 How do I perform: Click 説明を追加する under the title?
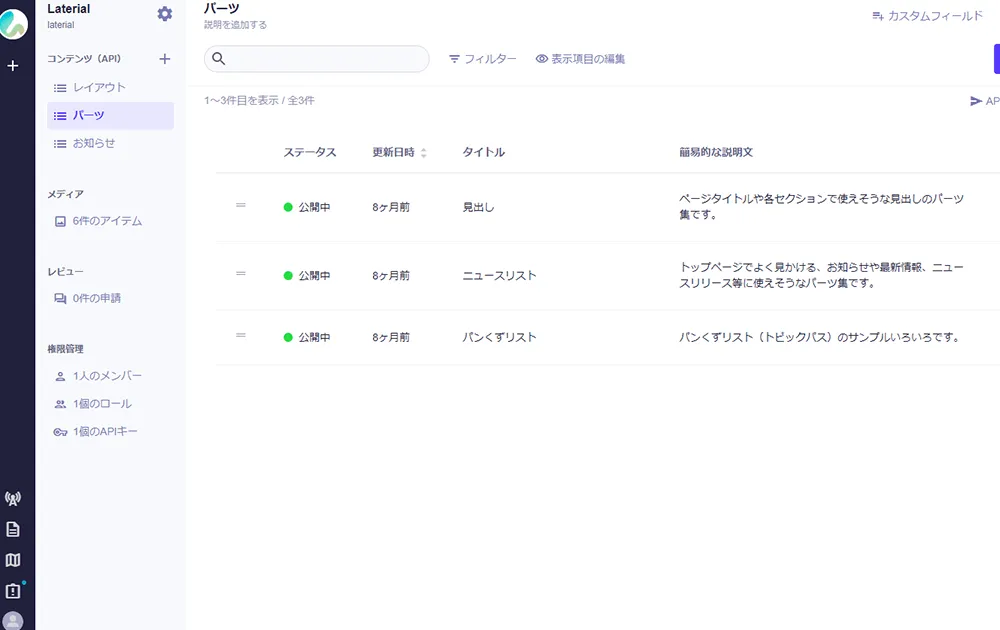235,25
